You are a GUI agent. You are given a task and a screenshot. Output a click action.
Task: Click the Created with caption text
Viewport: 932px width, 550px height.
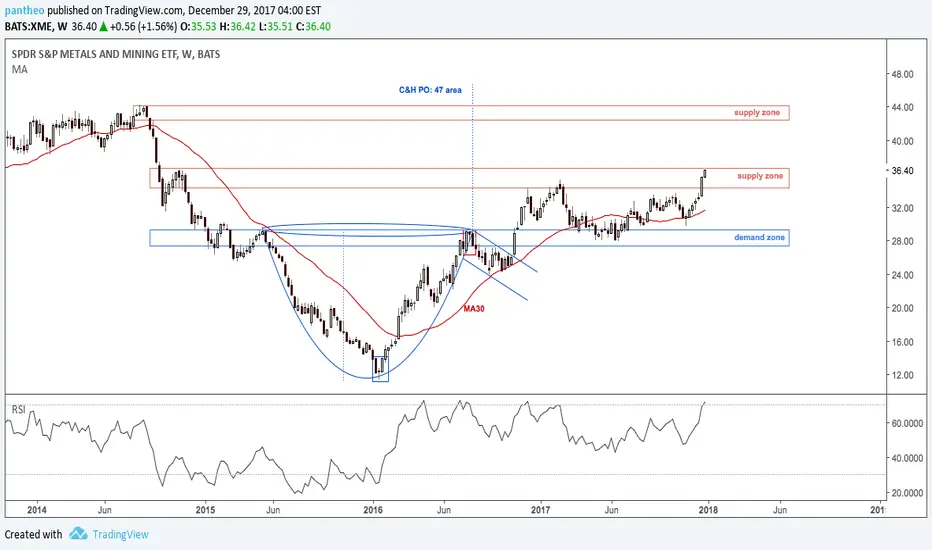[x=33, y=534]
